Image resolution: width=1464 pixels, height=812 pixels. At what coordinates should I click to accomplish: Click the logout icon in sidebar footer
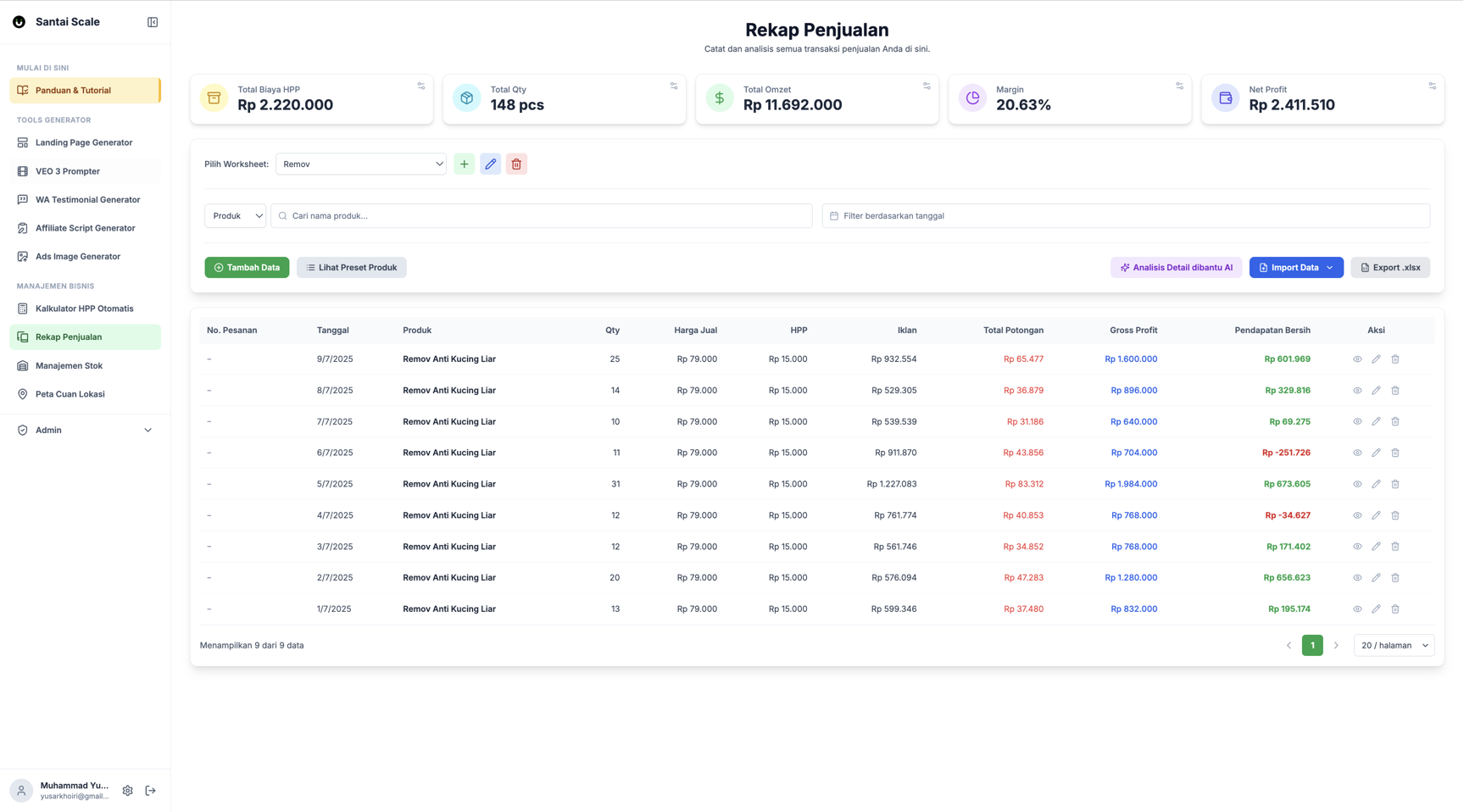(x=151, y=791)
